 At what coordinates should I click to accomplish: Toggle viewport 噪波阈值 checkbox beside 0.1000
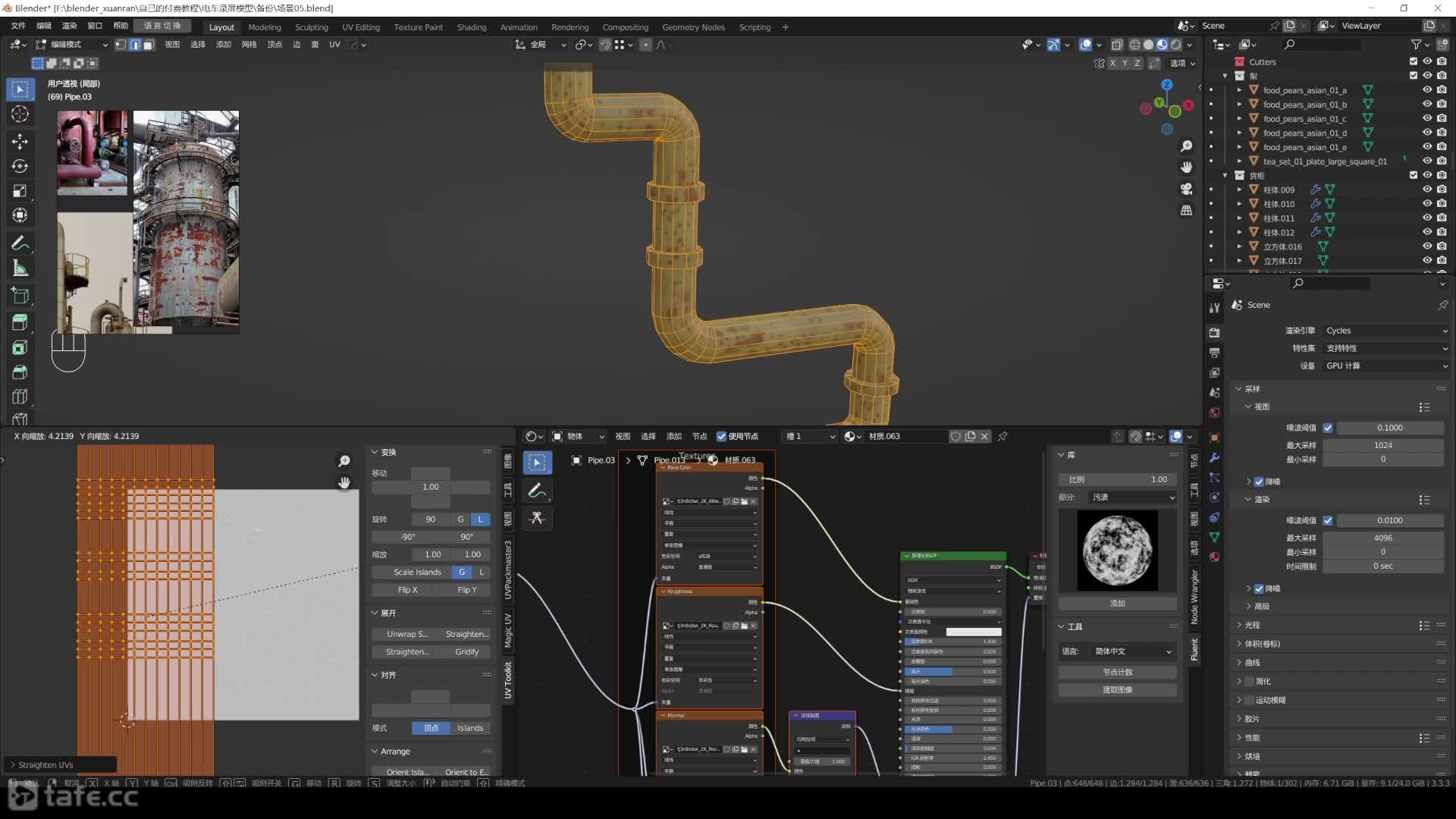[x=1327, y=428]
